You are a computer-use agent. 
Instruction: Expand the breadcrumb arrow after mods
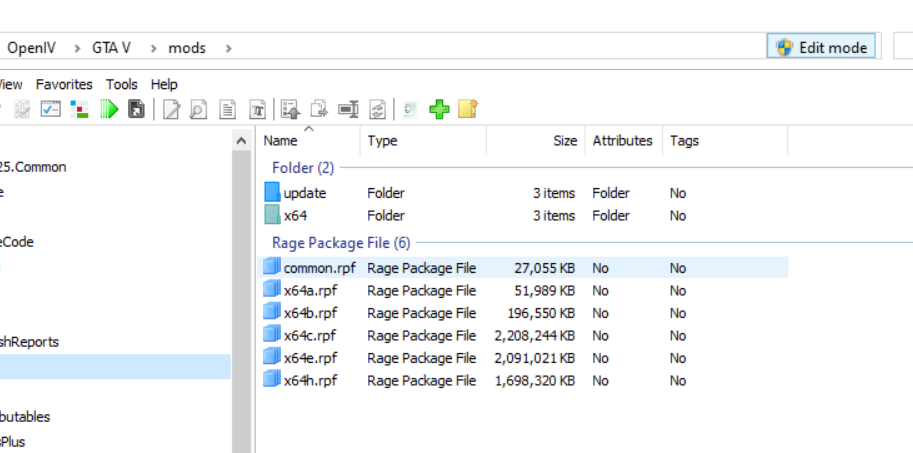pos(229,47)
